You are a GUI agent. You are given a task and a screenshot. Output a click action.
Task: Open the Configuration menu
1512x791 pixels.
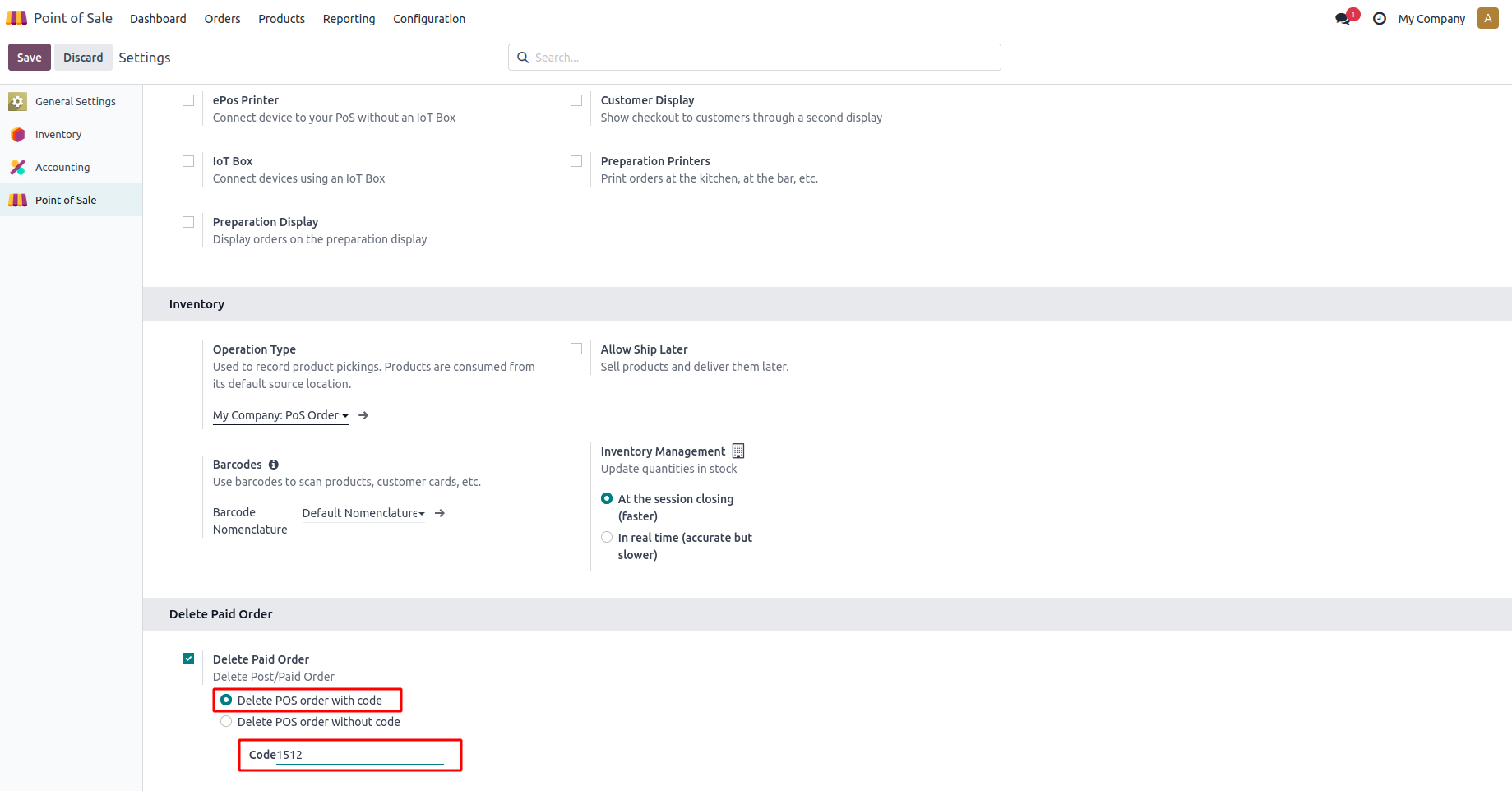click(428, 18)
